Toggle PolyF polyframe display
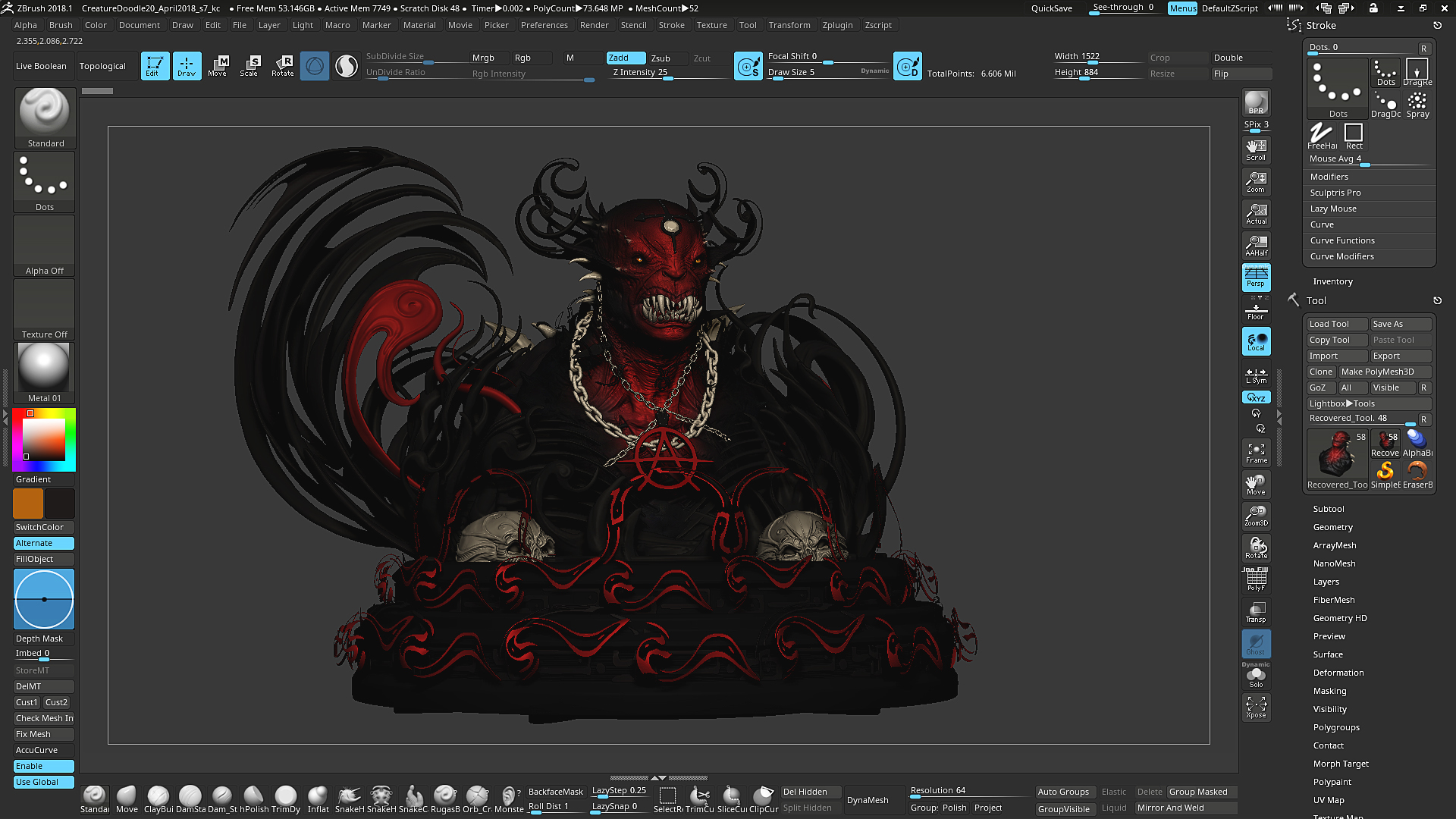1456x819 pixels. (1256, 579)
